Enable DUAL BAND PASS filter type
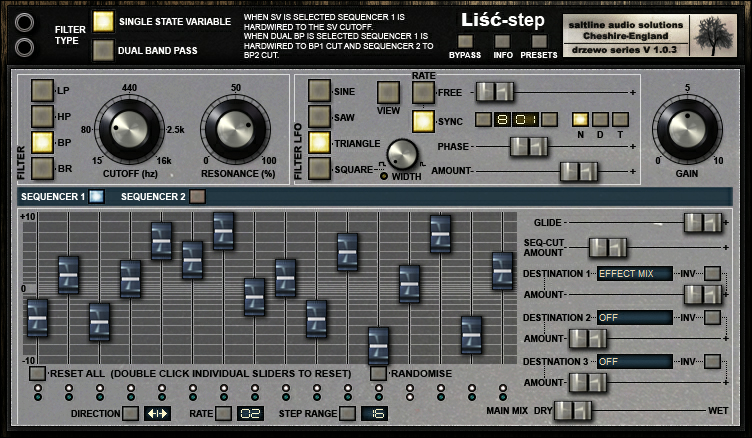The width and height of the screenshot is (752, 438). [x=103, y=50]
